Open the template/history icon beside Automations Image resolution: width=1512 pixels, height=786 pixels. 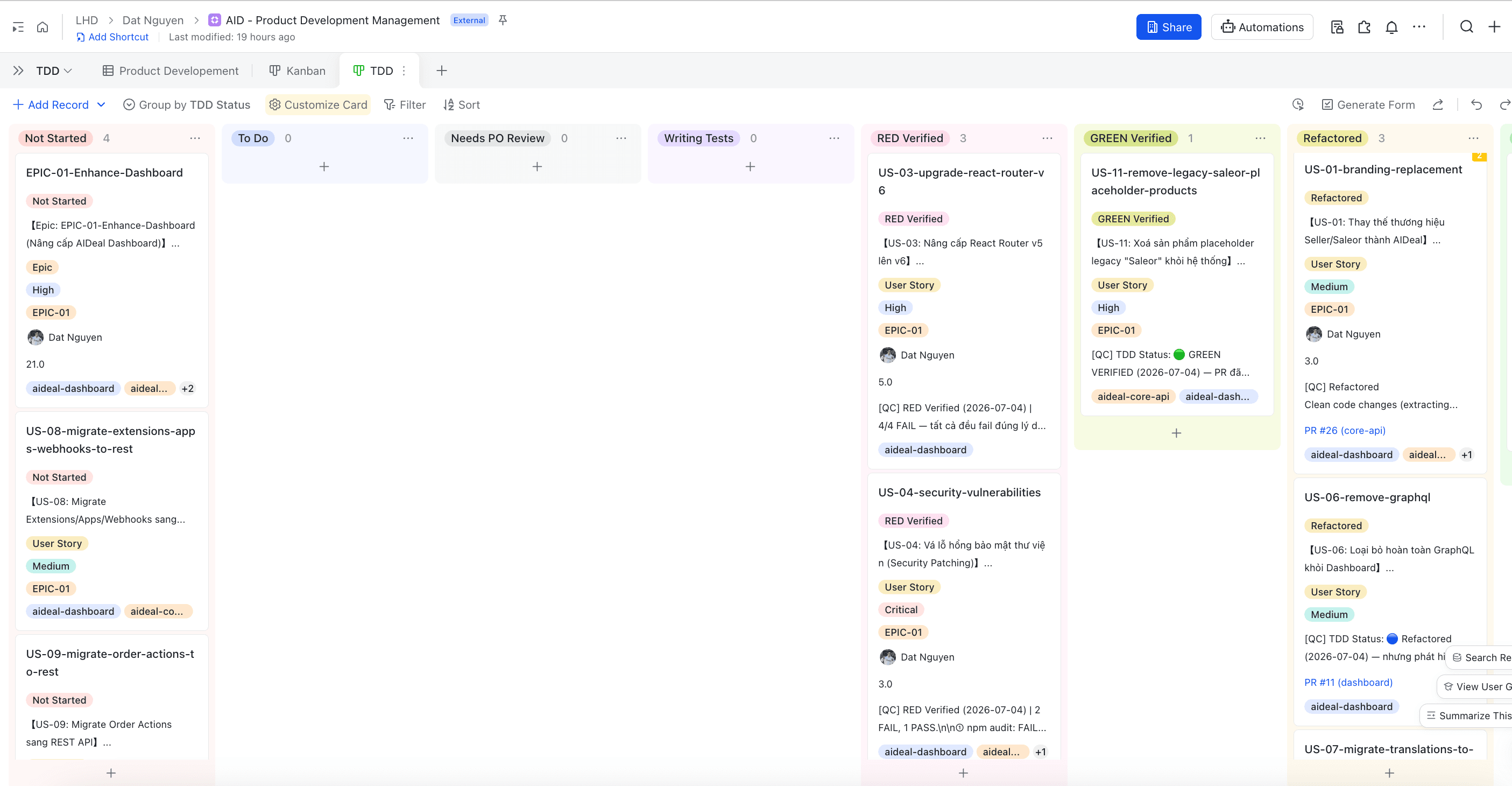click(x=1337, y=27)
